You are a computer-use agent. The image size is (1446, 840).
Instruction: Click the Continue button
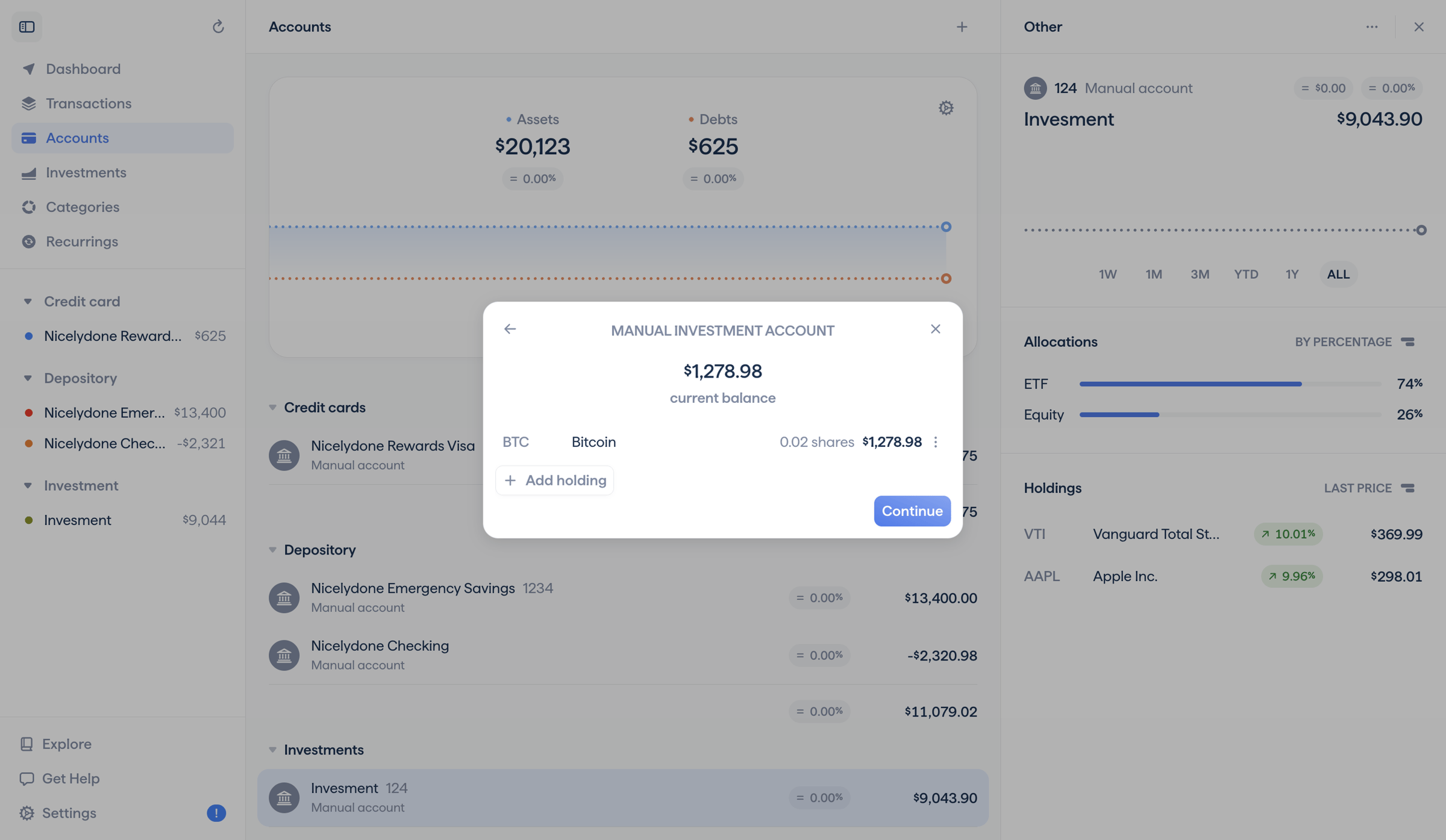[912, 511]
